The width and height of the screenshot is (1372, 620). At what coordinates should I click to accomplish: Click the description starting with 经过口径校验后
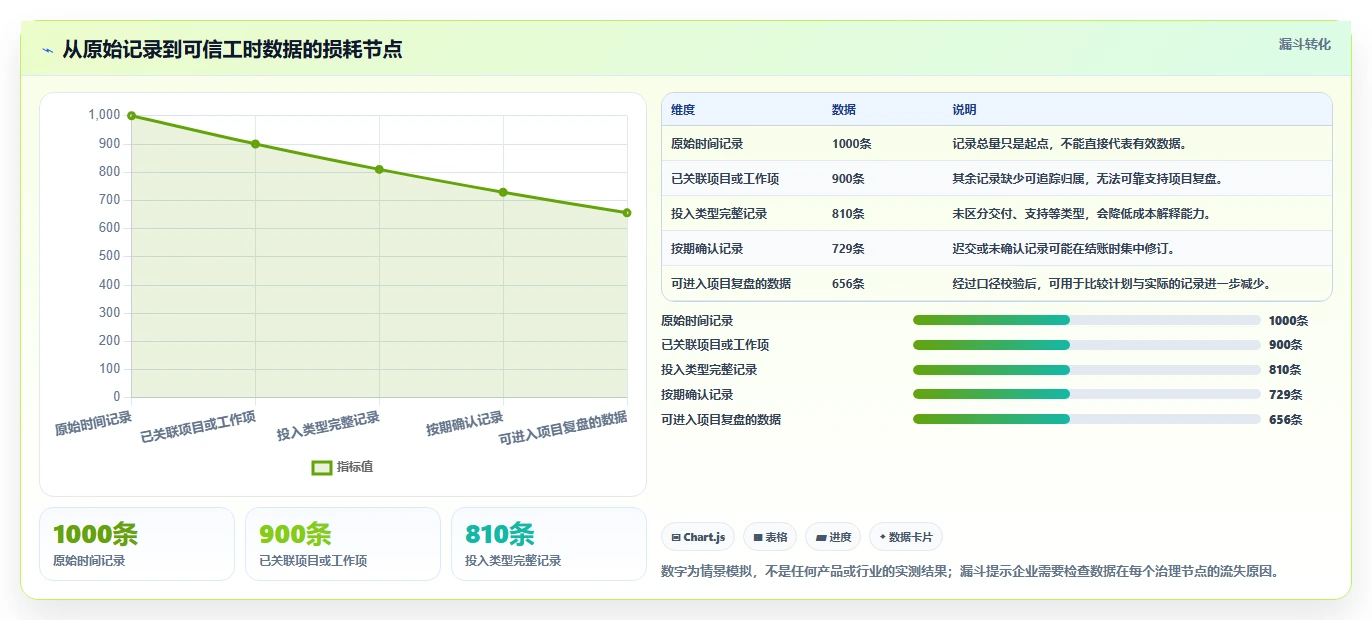coord(1112,284)
